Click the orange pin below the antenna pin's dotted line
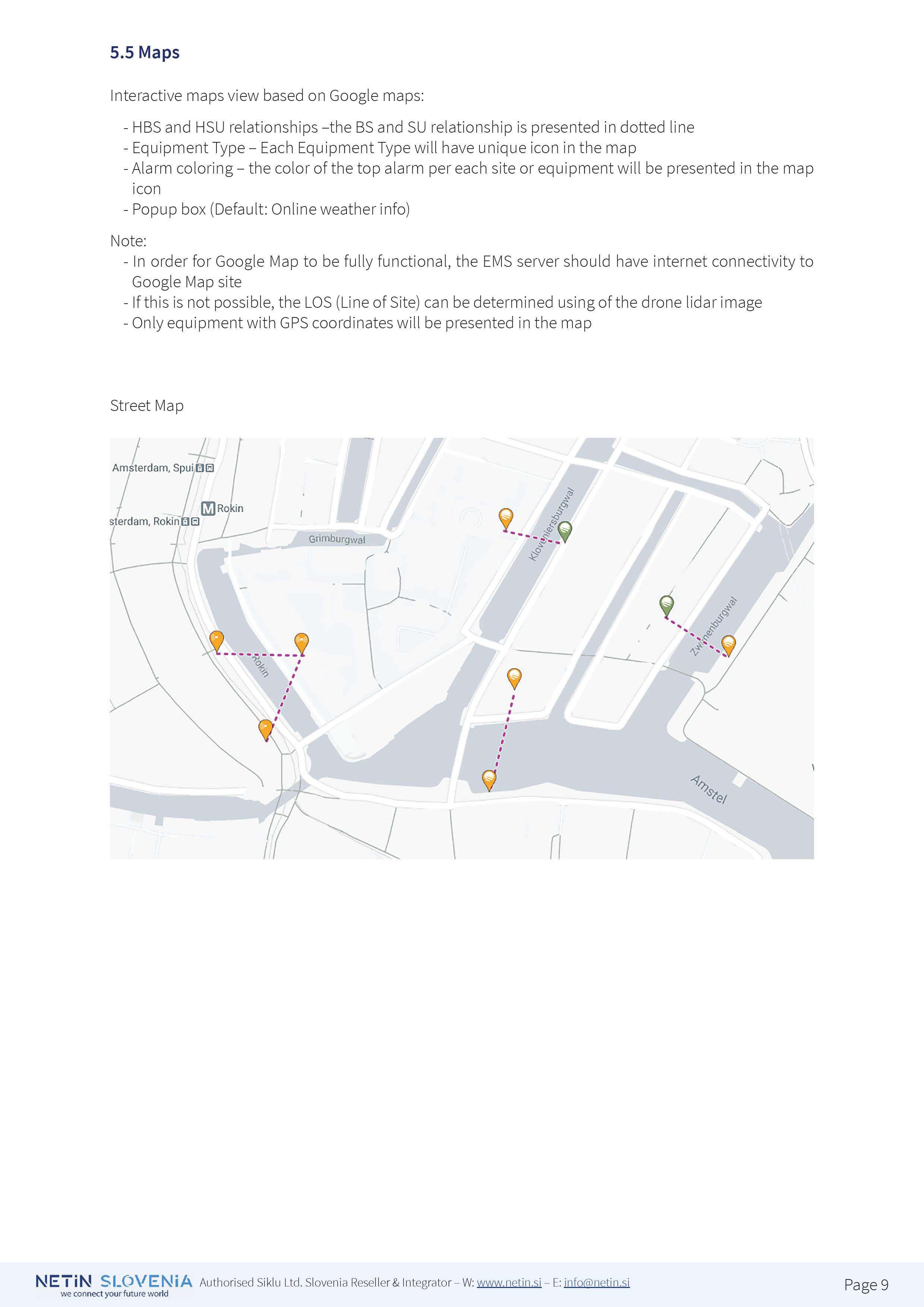This screenshot has height=1307, width=924. click(x=265, y=729)
